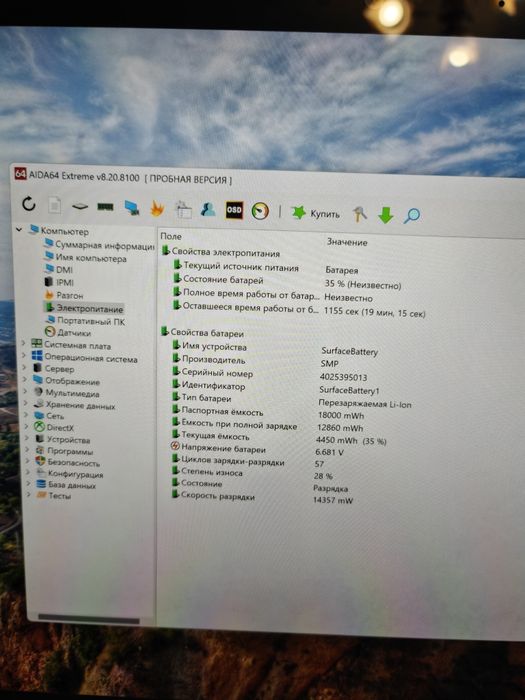Viewport: 525px width, 700px height.
Task: Click the SurfaceBattery1 value
Action: click(349, 390)
